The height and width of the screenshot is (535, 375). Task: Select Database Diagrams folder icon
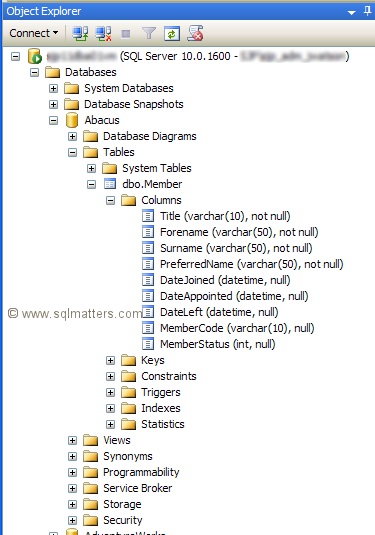coord(91,136)
